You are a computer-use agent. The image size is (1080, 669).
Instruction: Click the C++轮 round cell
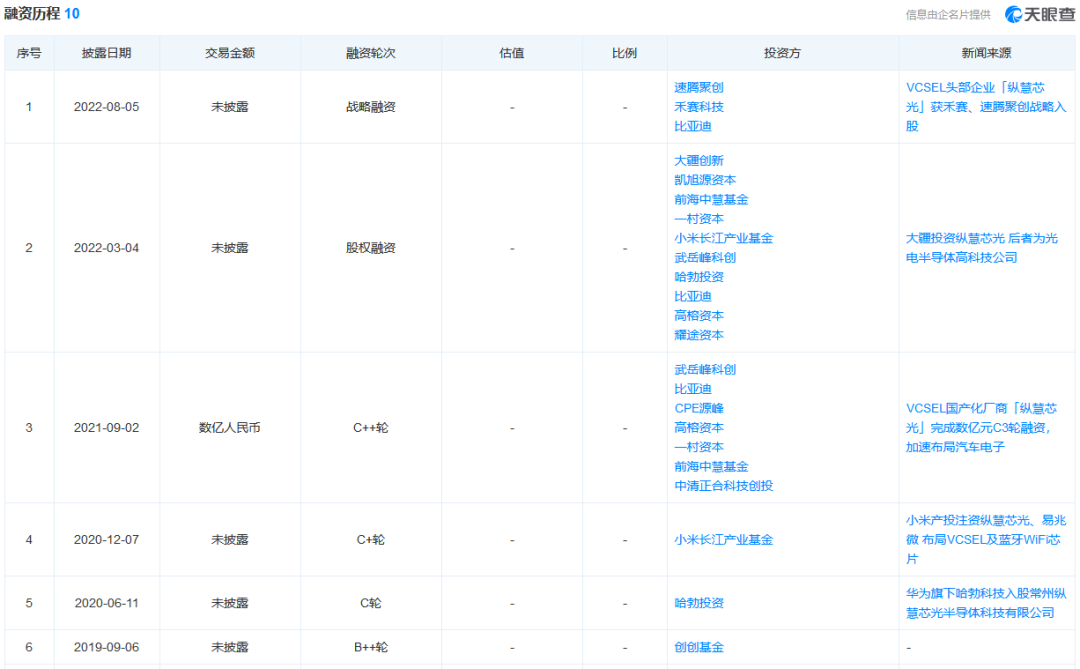pyautogui.click(x=371, y=428)
